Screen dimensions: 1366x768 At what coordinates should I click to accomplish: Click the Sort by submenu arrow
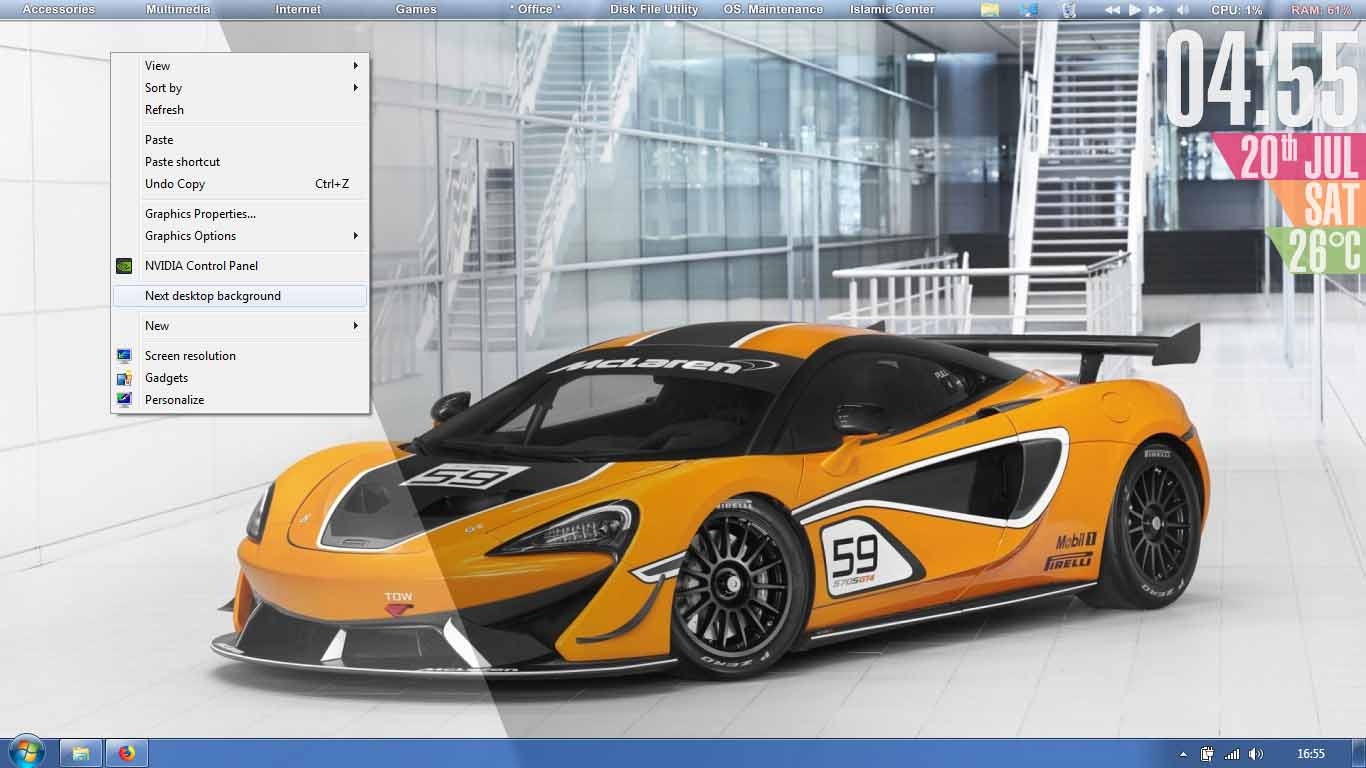(x=355, y=88)
